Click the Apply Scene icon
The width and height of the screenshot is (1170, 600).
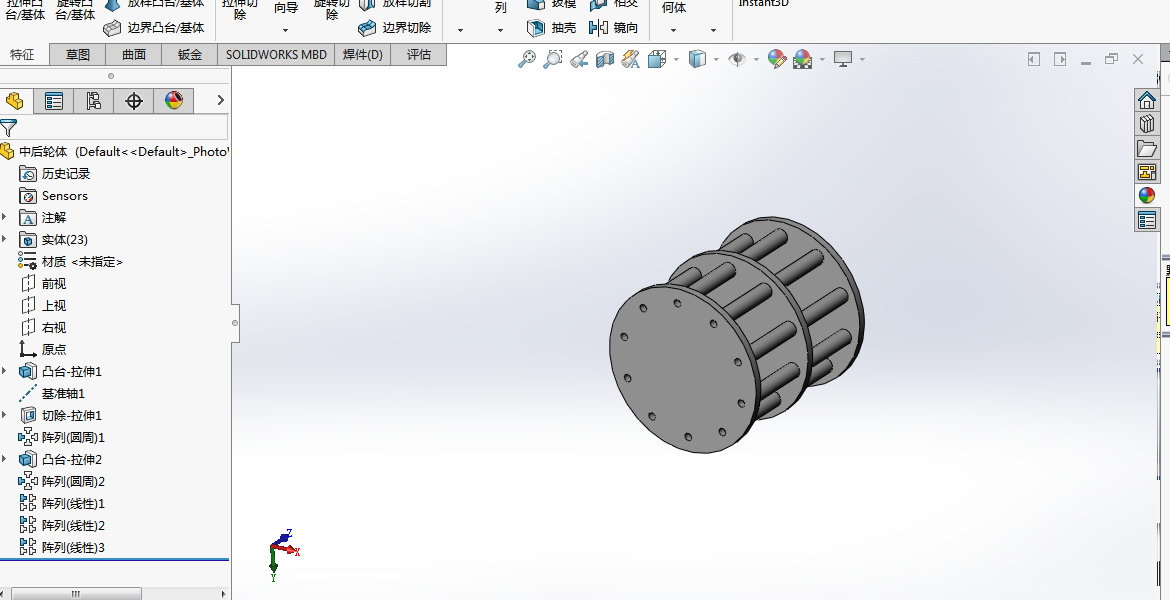click(x=802, y=59)
